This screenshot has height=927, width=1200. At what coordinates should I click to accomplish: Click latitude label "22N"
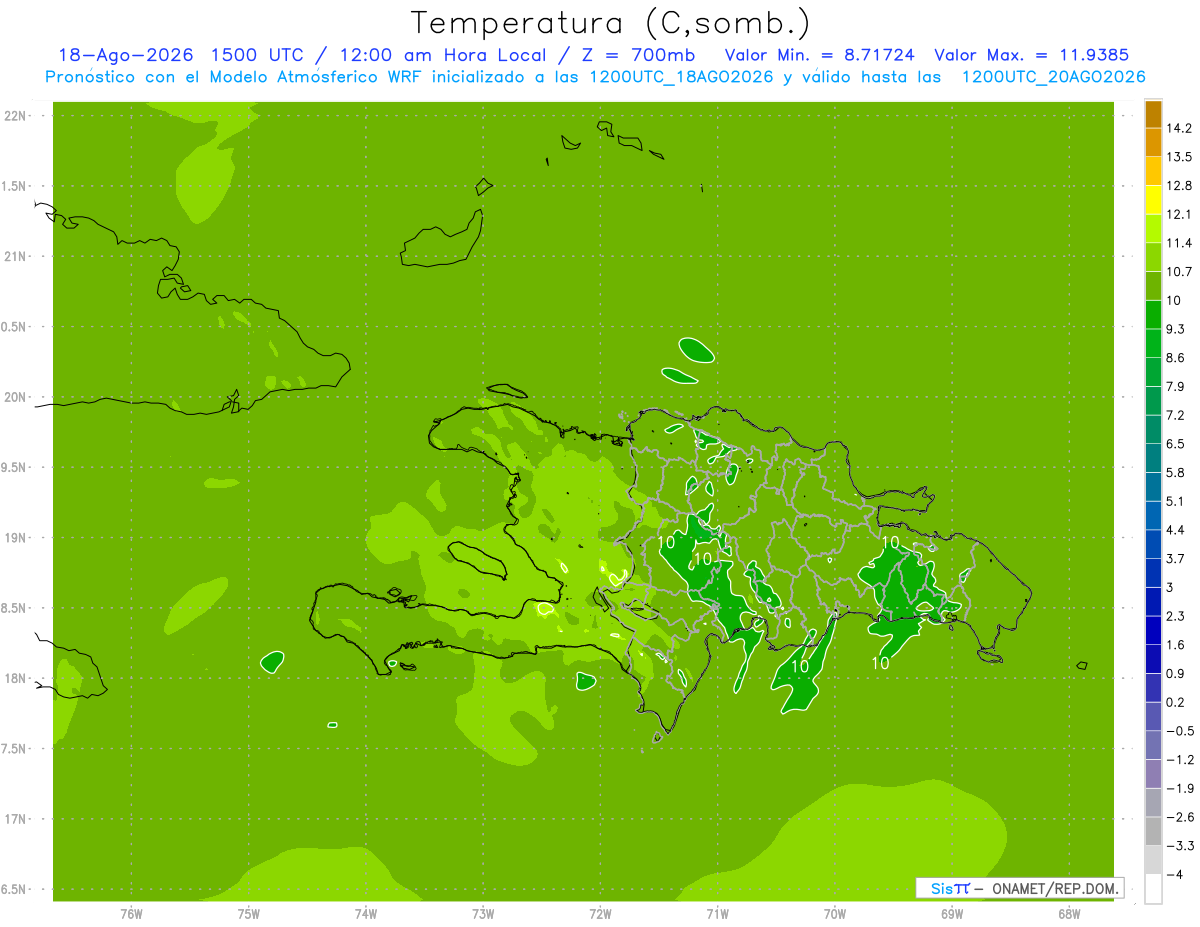(16, 116)
